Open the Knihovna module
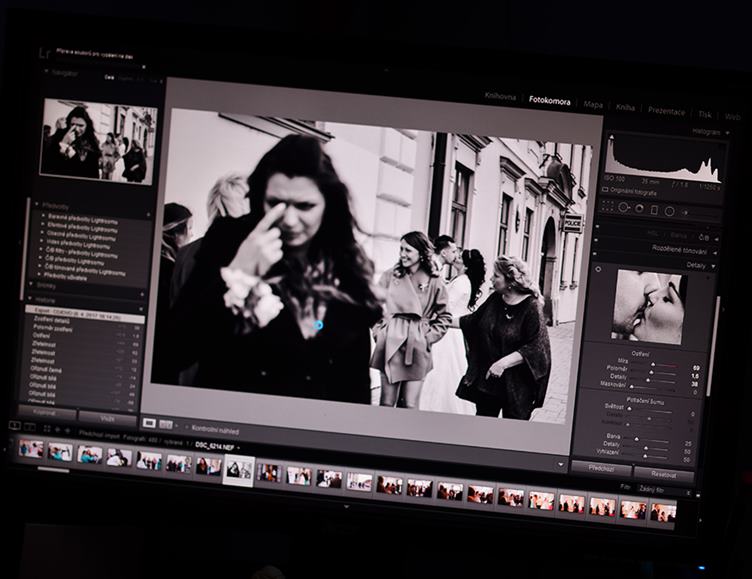752x579 pixels. (x=500, y=96)
